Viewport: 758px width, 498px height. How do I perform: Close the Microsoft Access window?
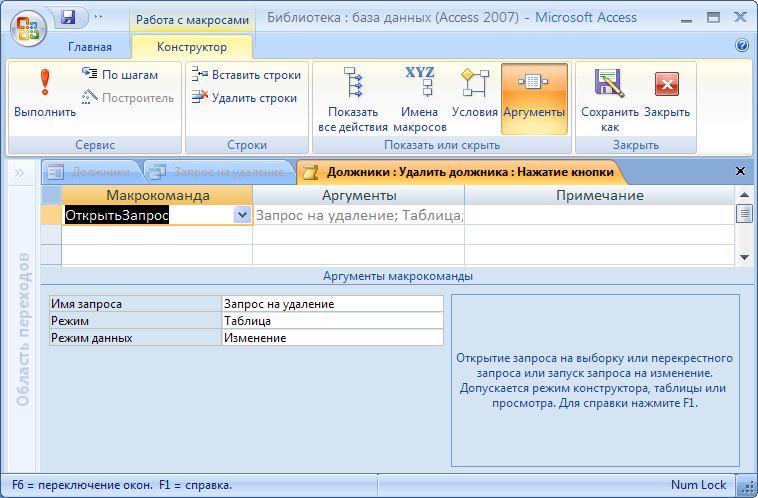[740, 18]
